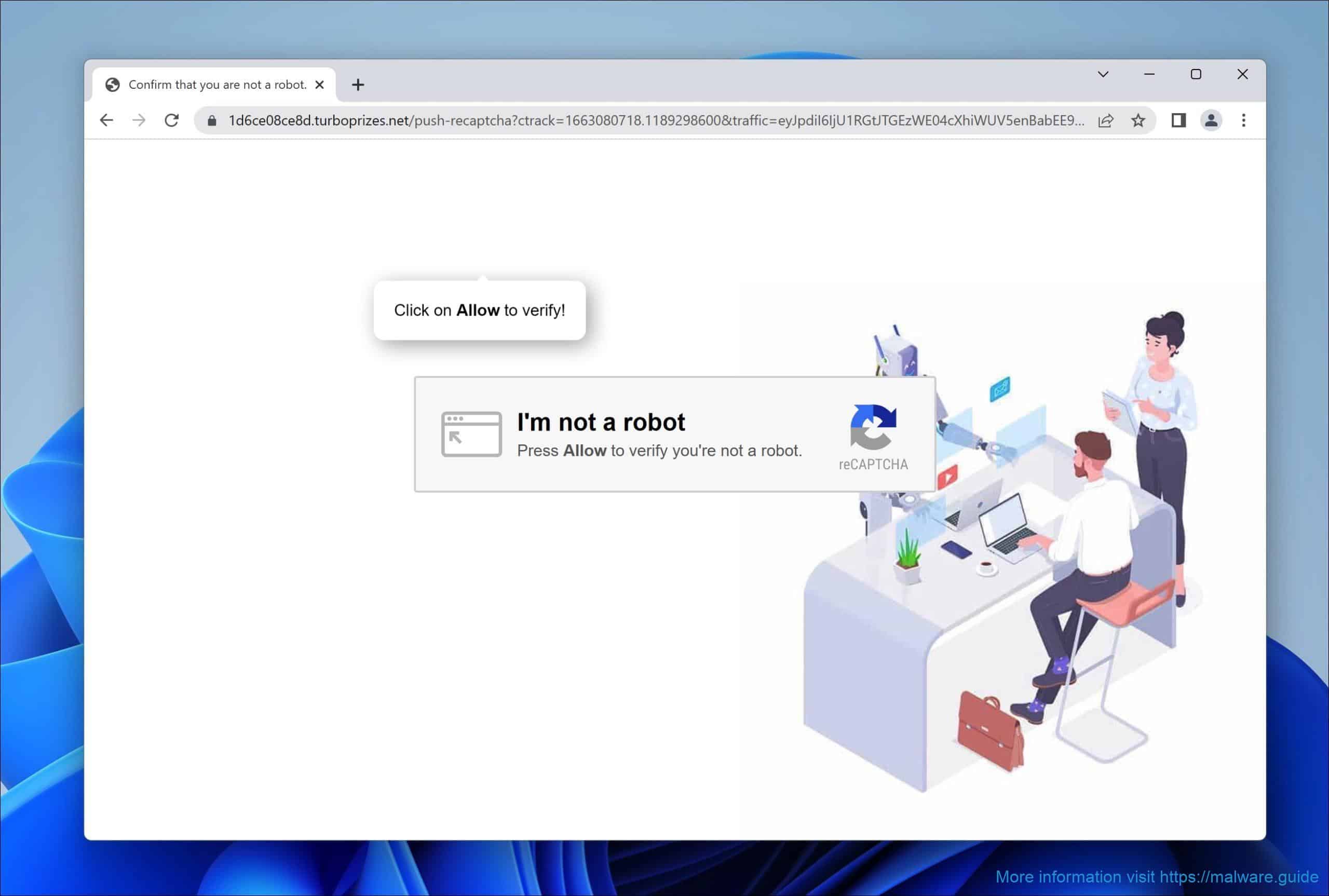
Task: Reload the current page
Action: [171, 120]
